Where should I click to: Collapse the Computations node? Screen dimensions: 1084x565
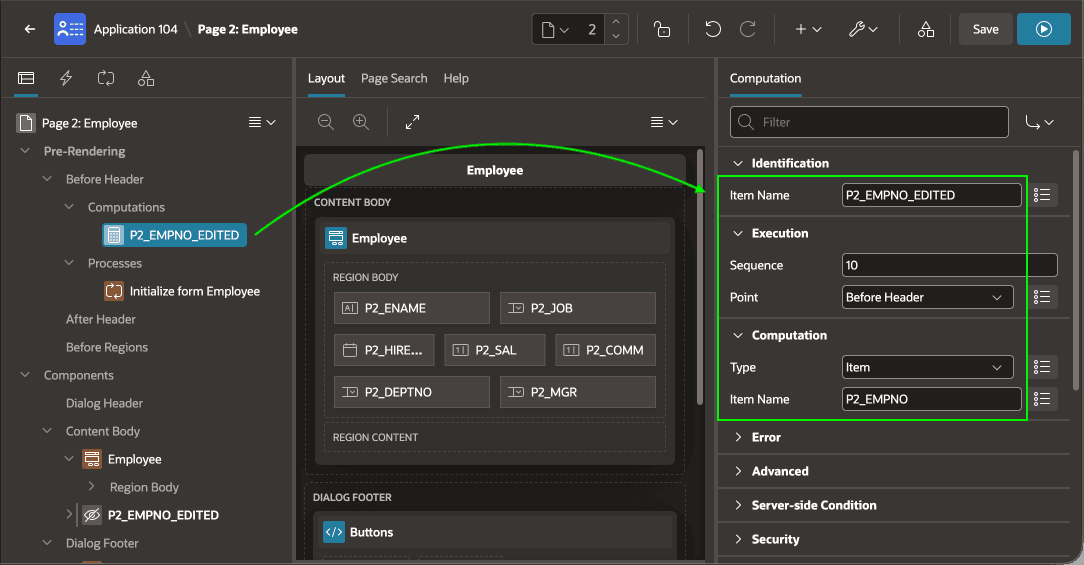(69, 207)
